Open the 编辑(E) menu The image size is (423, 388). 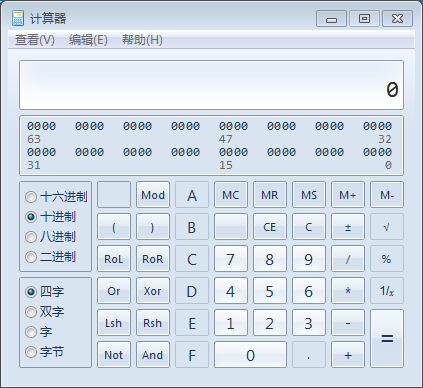click(x=88, y=40)
